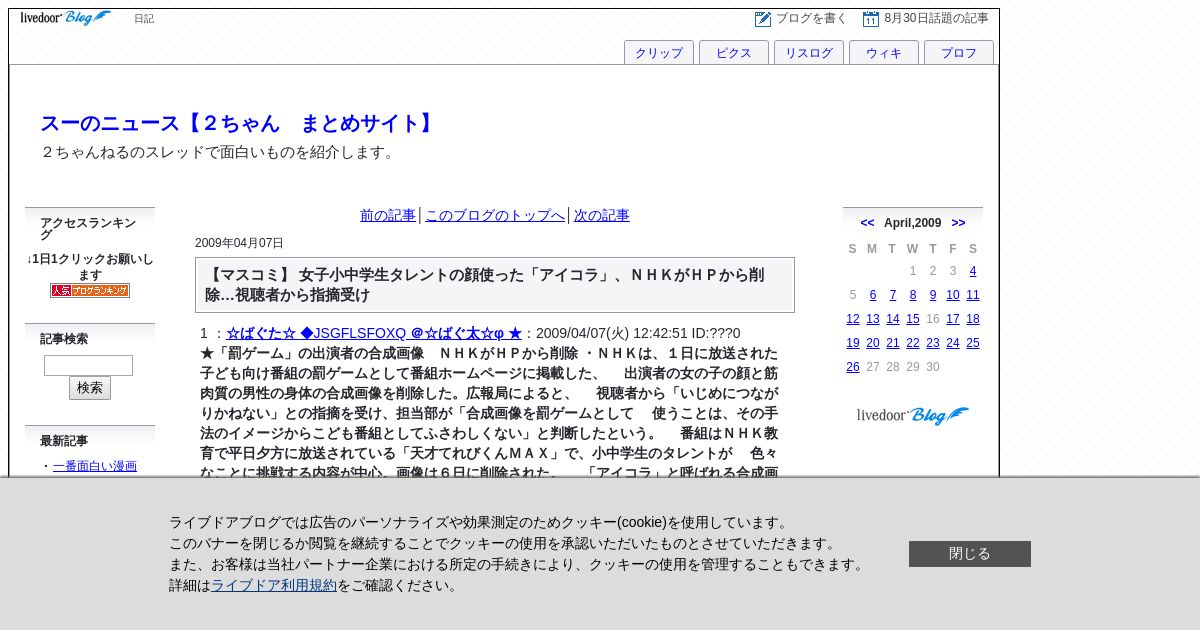Click the article search input field
The image size is (1200, 630).
pyautogui.click(x=88, y=366)
